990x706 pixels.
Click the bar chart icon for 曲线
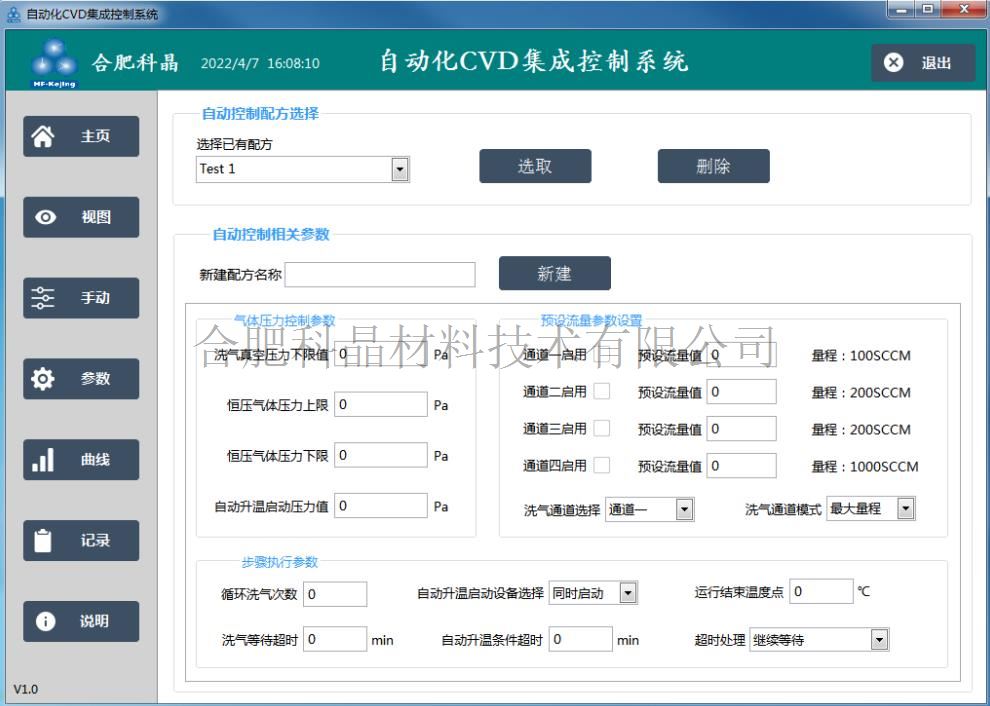[45, 460]
